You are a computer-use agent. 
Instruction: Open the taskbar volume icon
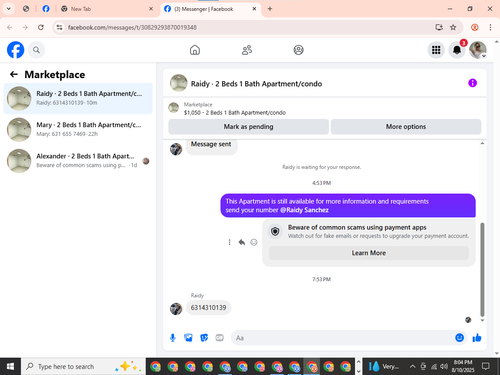pyautogui.click(x=444, y=366)
